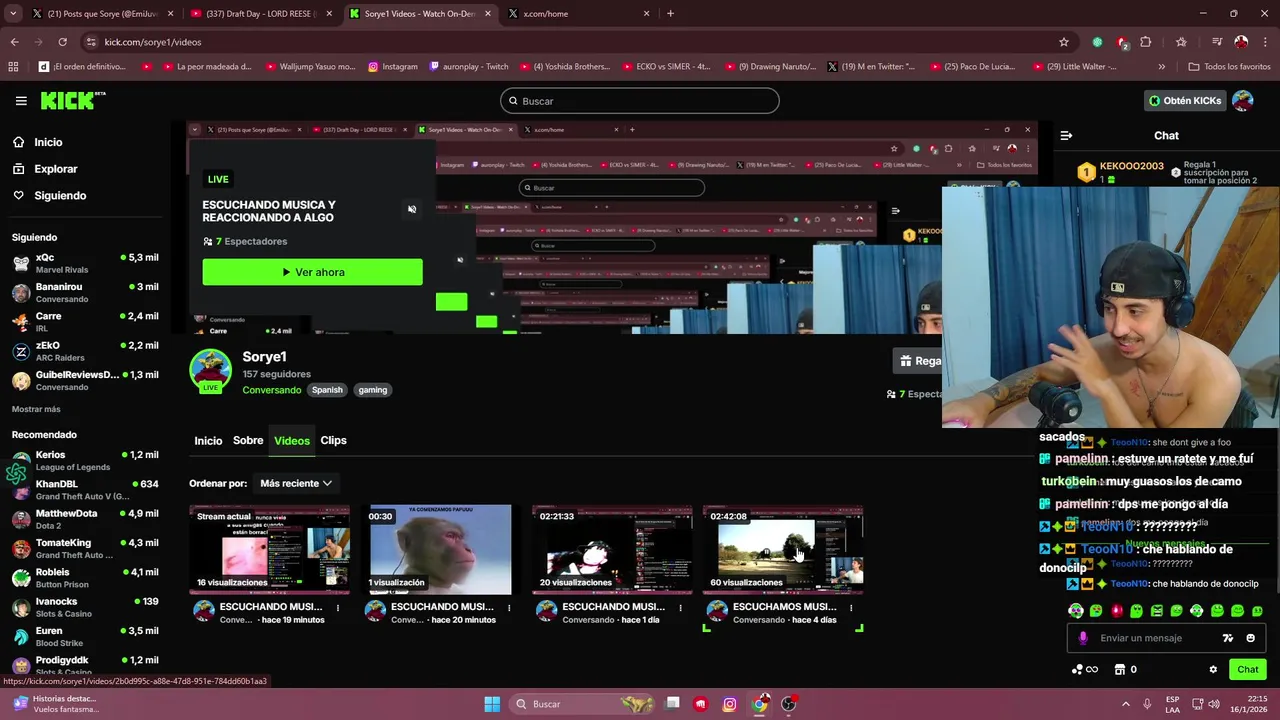Open the tab search dropdown in Chrome
This screenshot has width=1280, height=720.
13,14
